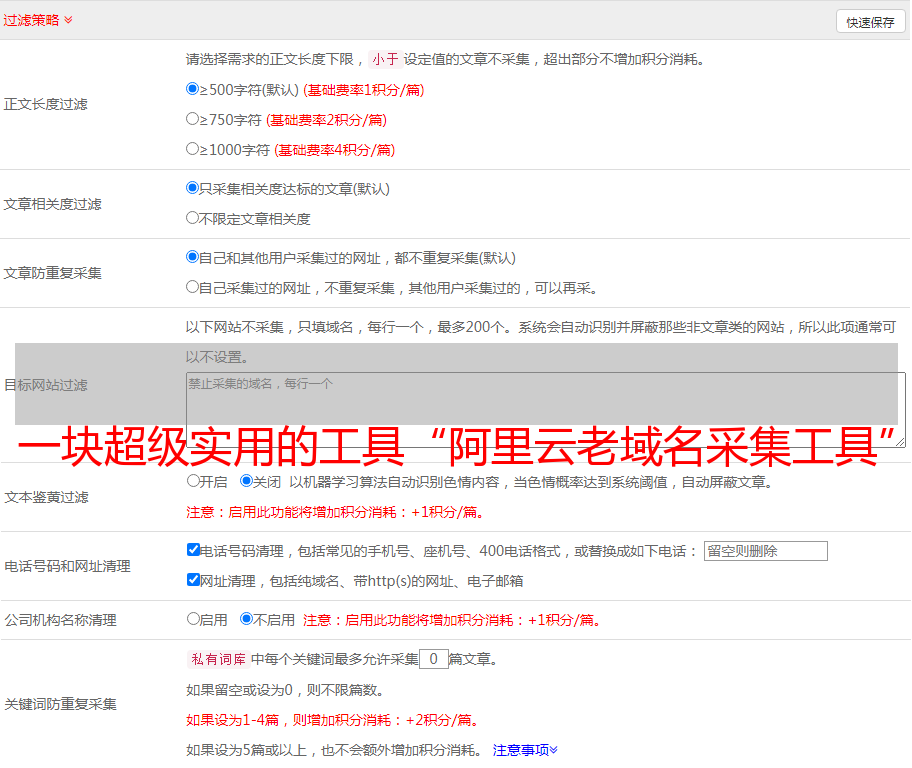Image resolution: width=912 pixels, height=768 pixels.
Task: Select 关闭 for 文本鉴黄过滤
Action: tap(246, 481)
